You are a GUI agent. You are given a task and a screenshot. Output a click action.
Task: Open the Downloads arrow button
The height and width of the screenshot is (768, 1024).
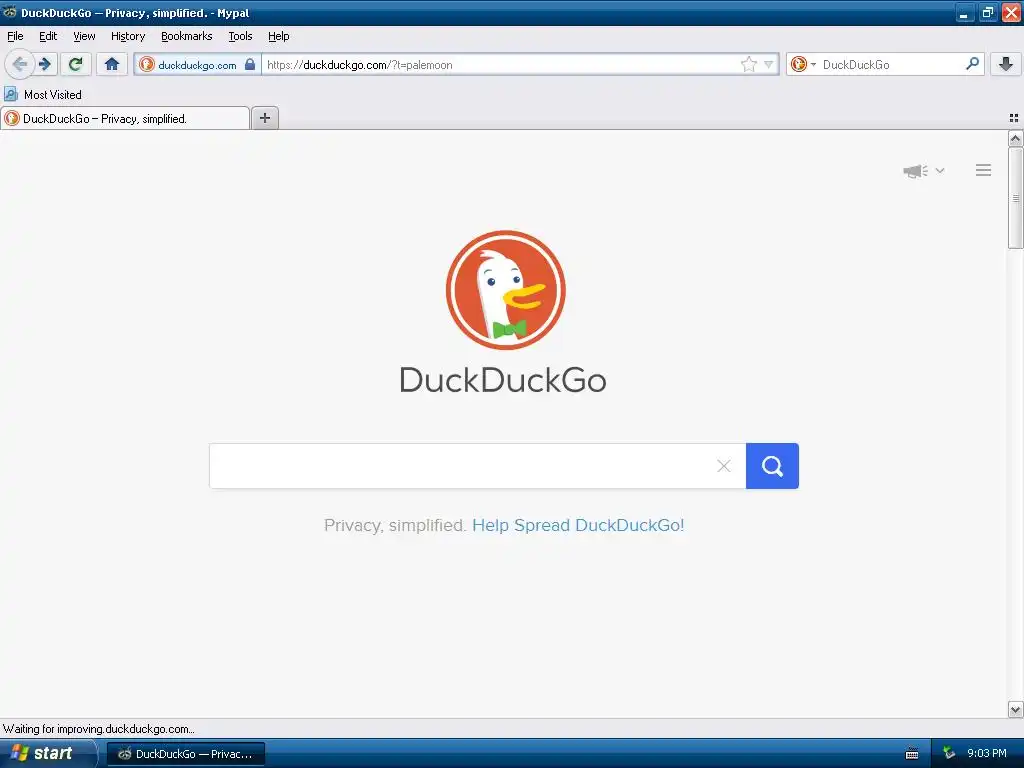pyautogui.click(x=1006, y=64)
